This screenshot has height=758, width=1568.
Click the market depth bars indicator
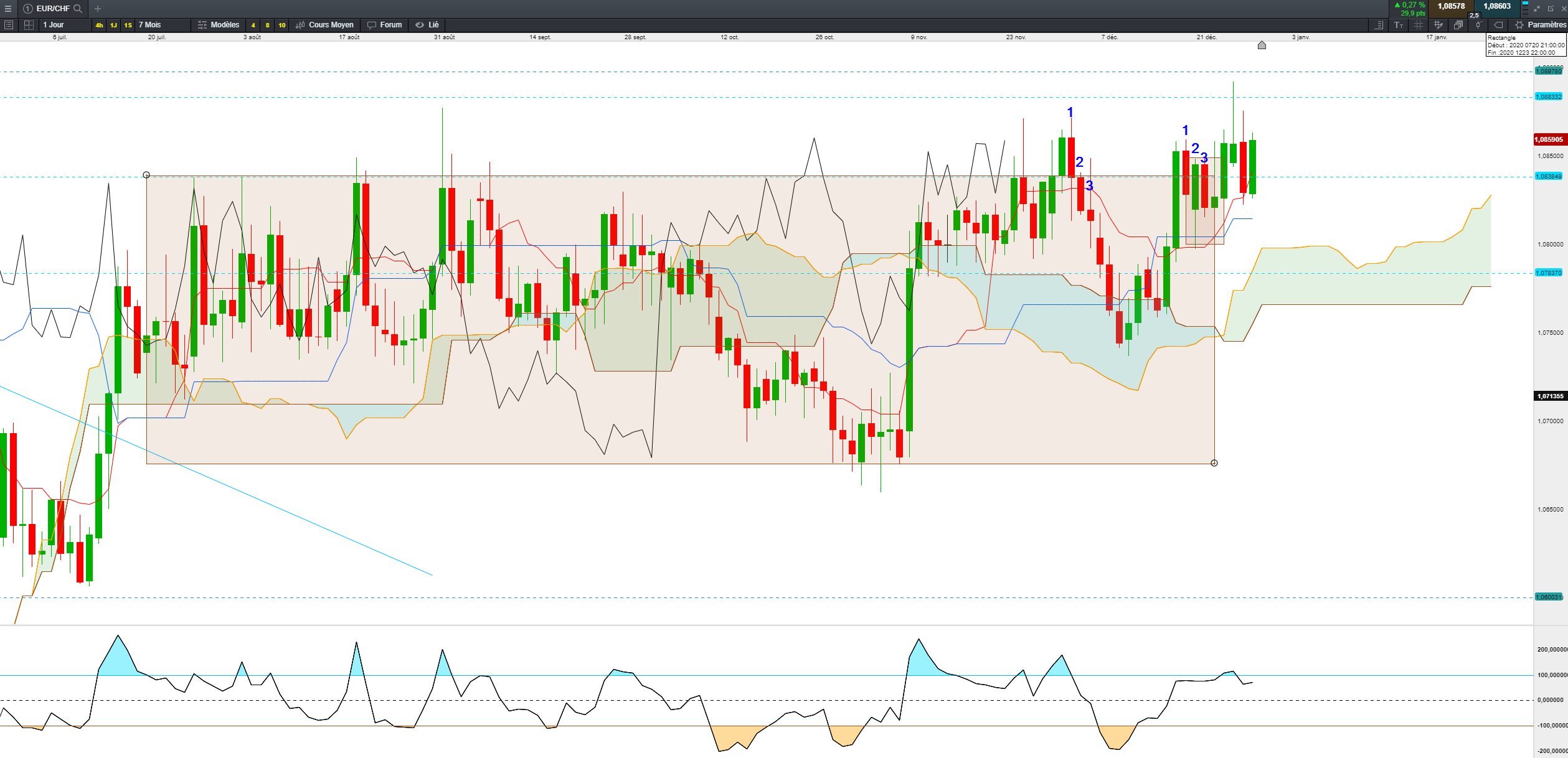pyautogui.click(x=1525, y=9)
